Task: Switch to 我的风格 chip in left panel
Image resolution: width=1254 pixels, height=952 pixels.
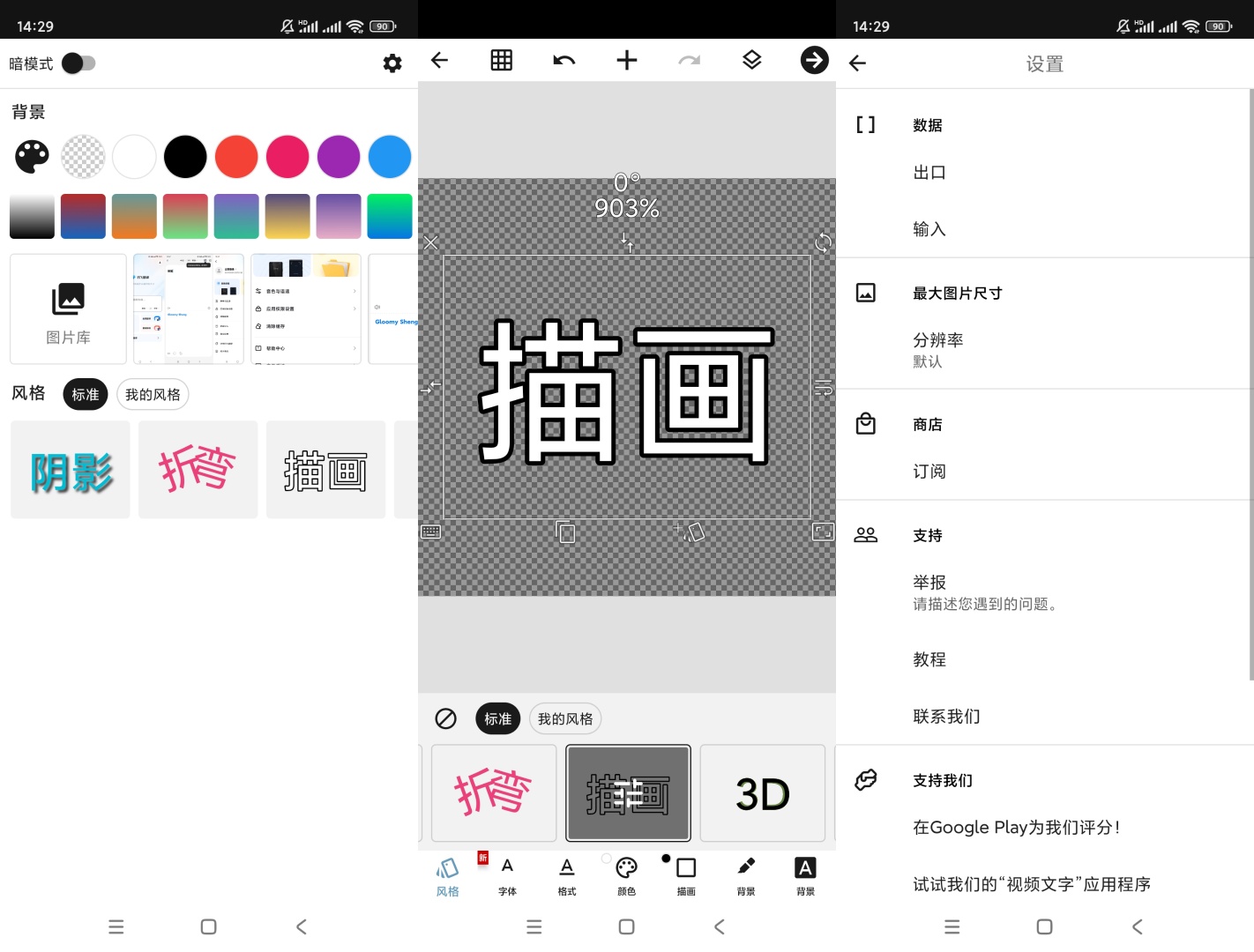Action: click(x=153, y=394)
